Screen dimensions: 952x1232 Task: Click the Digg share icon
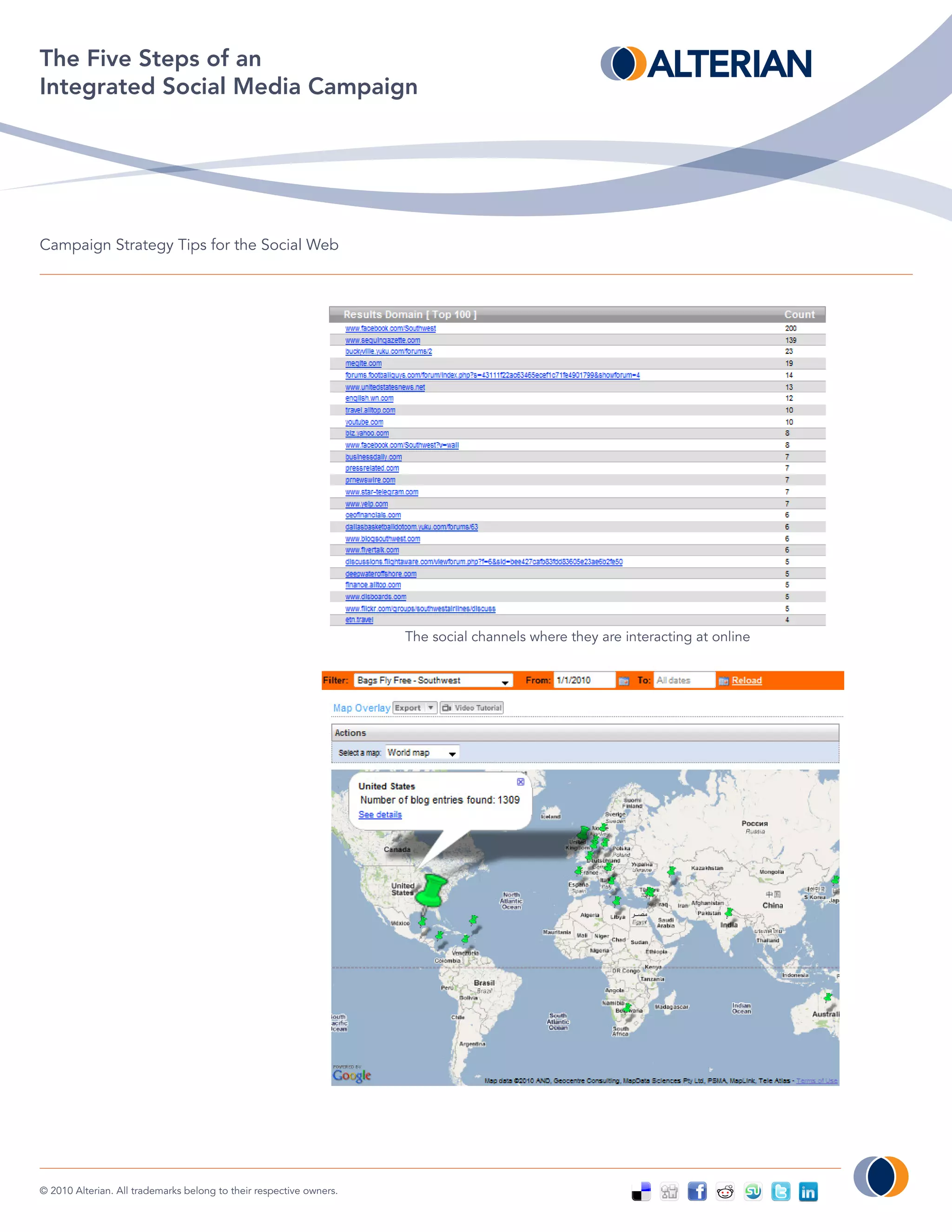click(669, 1192)
